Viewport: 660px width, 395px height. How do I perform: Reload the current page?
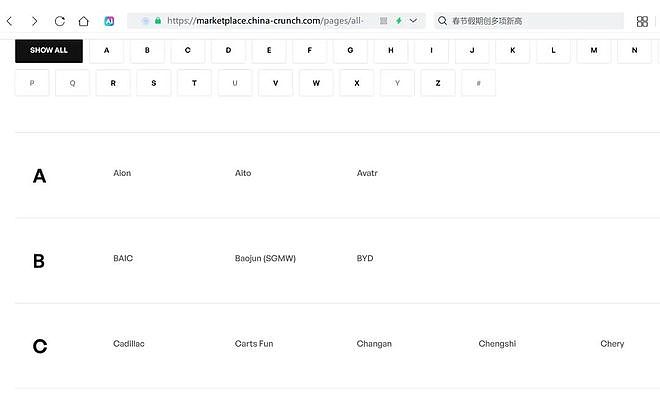point(59,21)
